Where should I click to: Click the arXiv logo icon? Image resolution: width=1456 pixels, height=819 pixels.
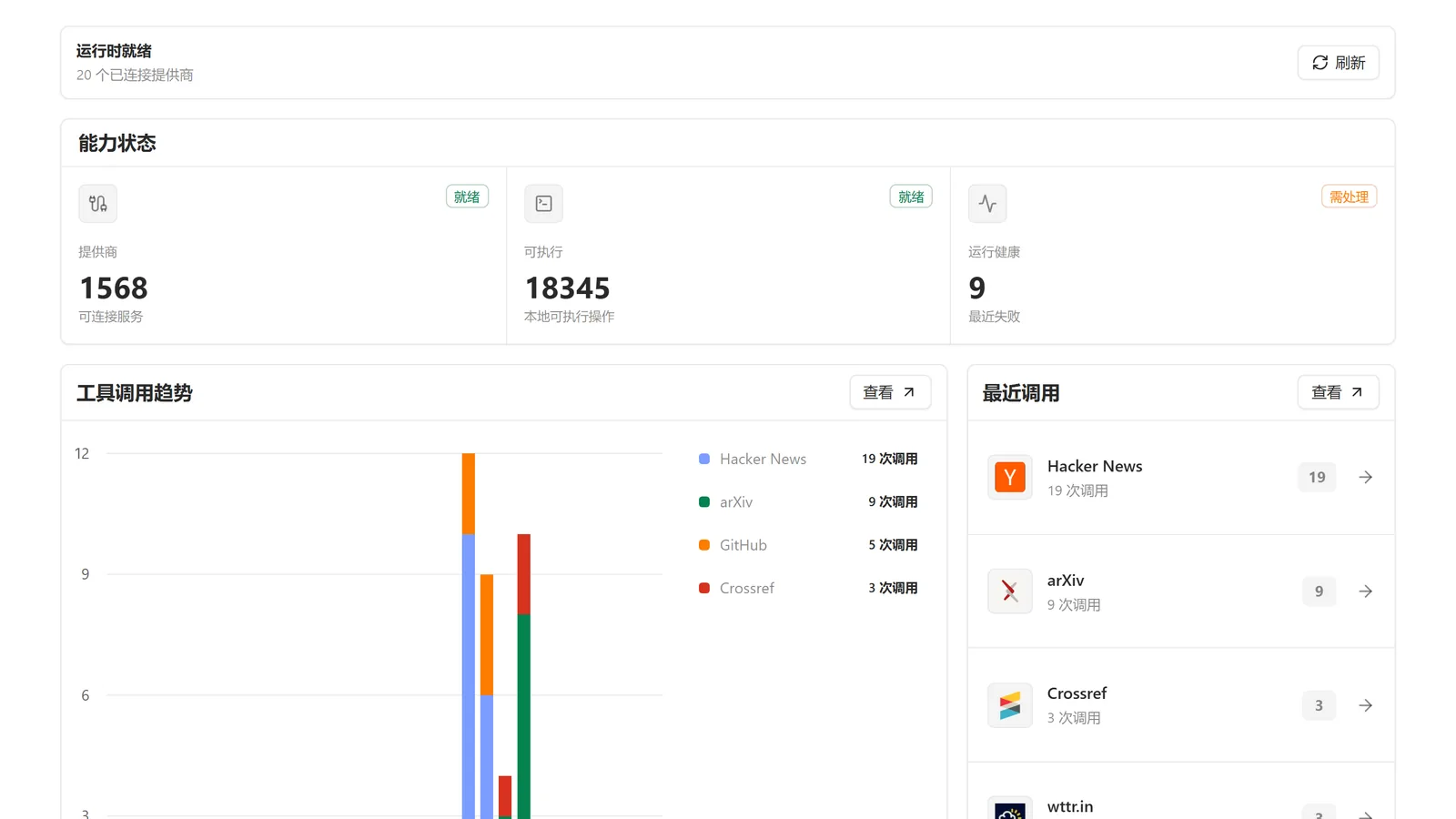tap(1010, 591)
